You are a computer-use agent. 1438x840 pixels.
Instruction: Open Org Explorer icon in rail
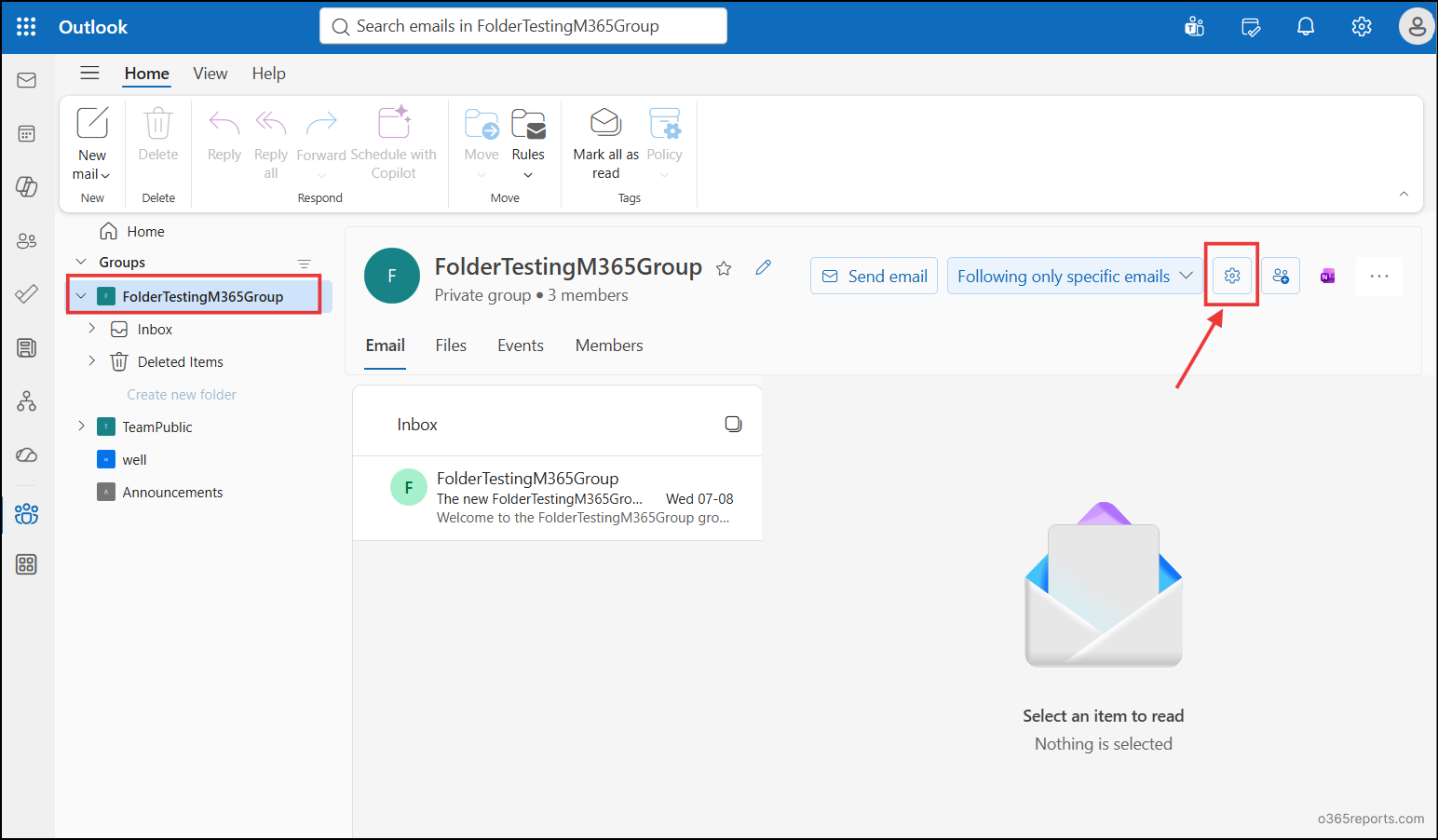[x=27, y=401]
